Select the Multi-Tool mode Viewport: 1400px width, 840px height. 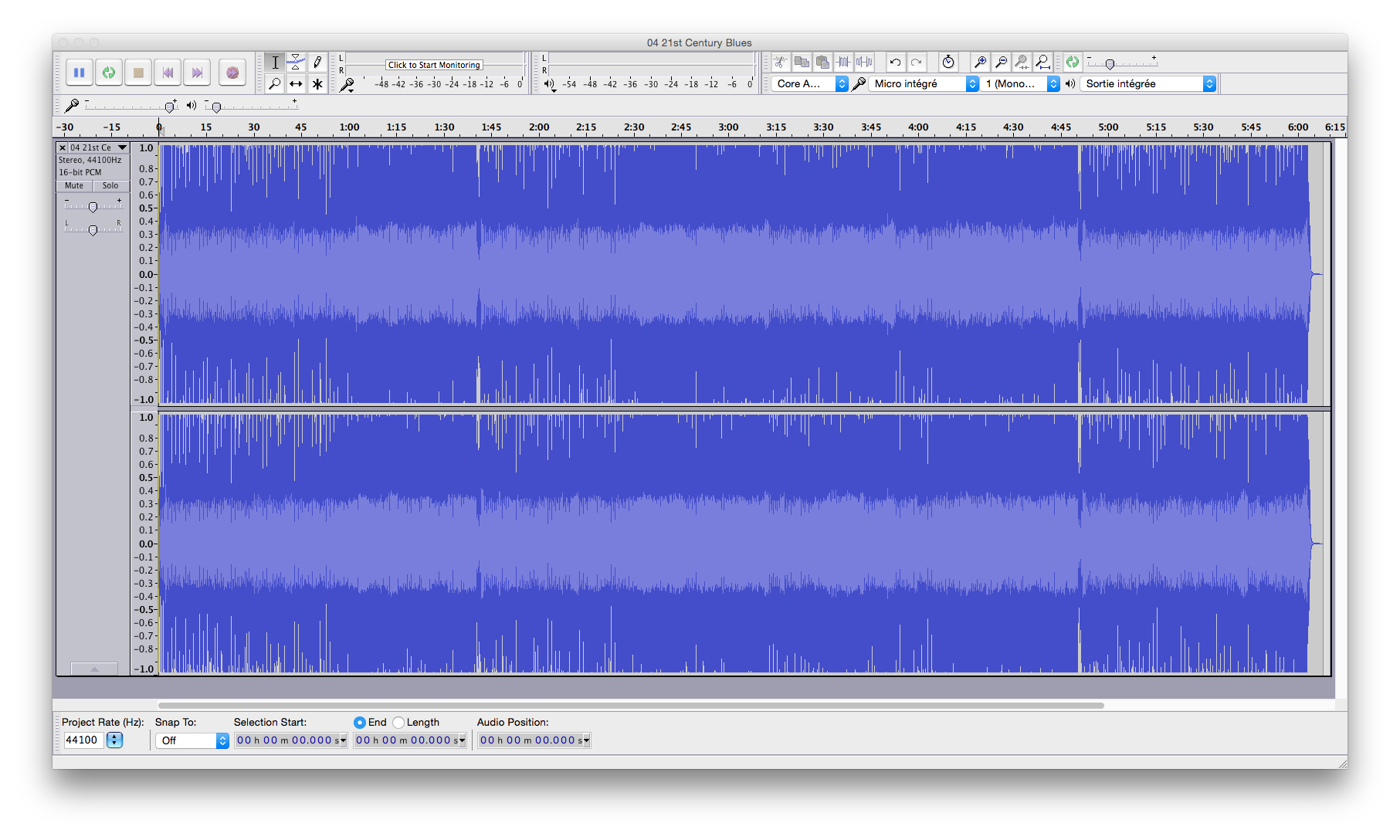coord(317,83)
